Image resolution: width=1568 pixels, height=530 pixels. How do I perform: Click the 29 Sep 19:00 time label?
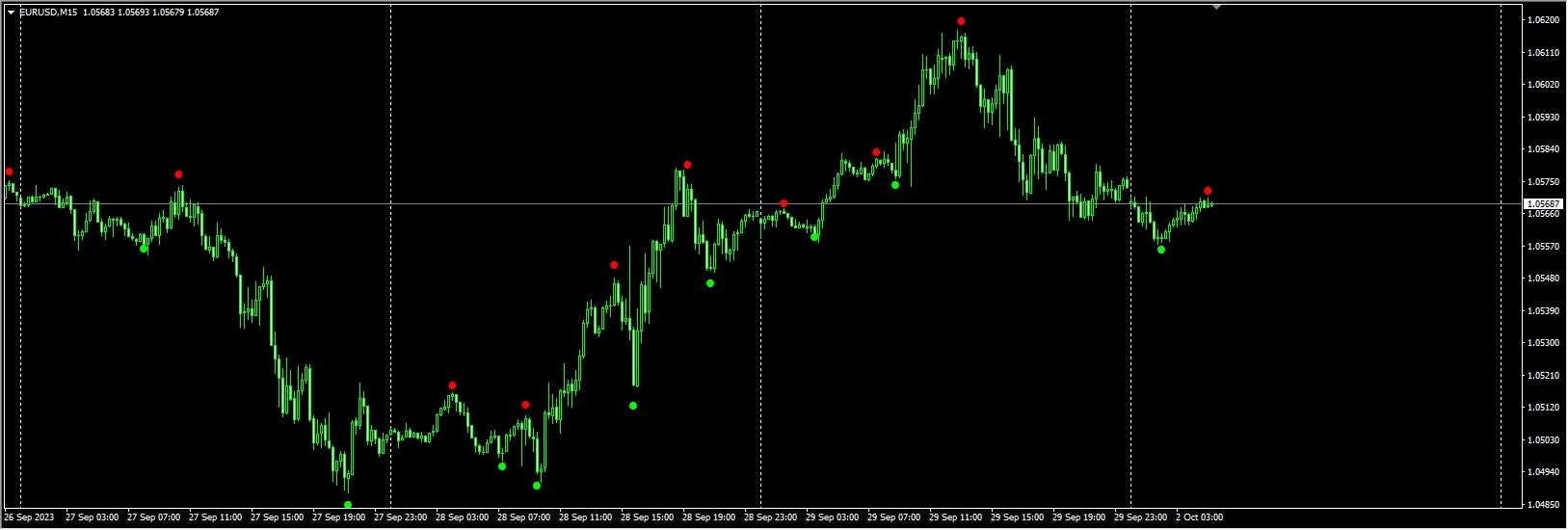[x=1078, y=518]
